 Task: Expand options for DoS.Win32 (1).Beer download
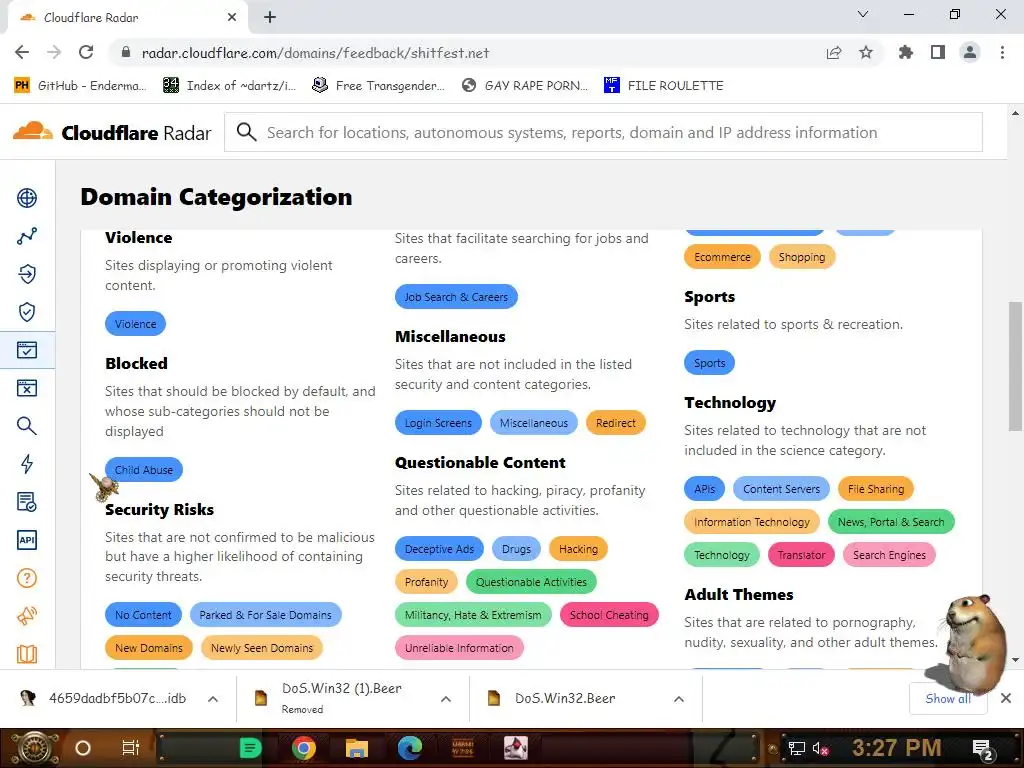point(446,699)
